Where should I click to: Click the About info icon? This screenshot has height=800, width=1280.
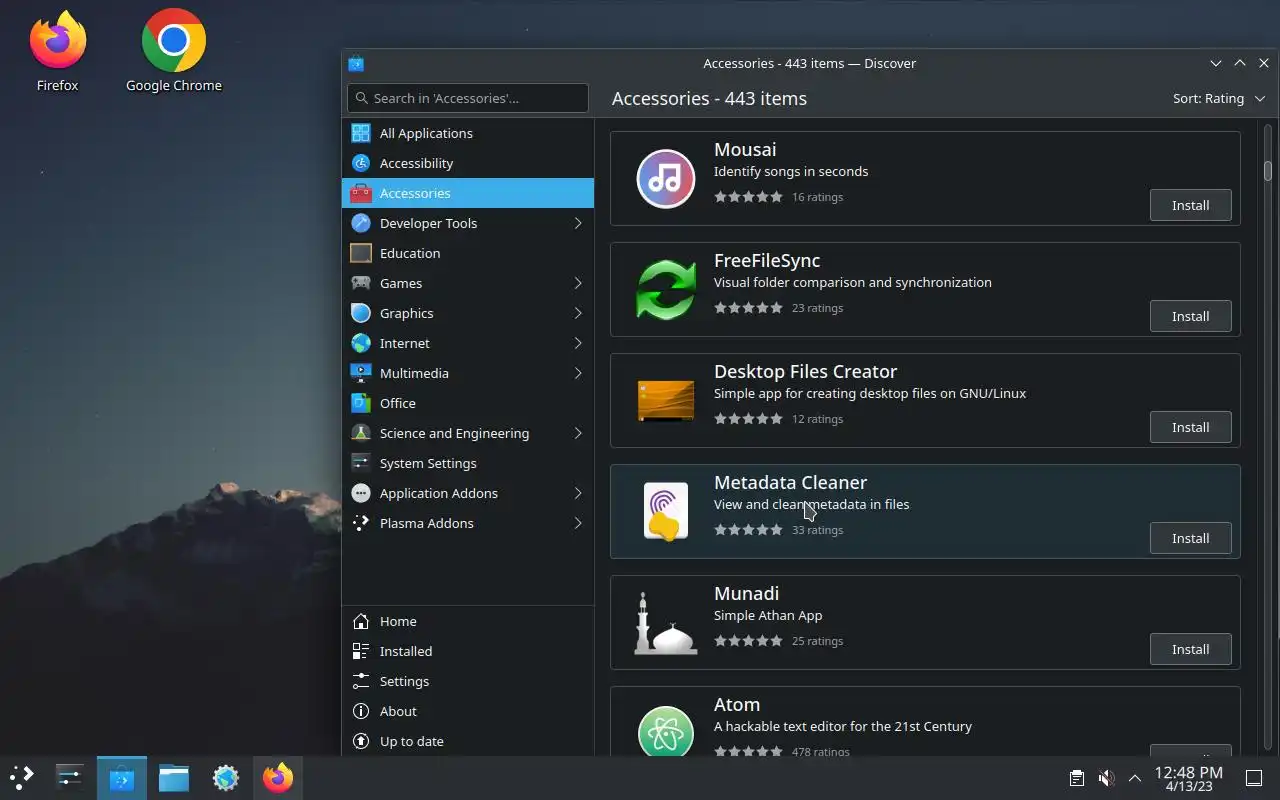click(361, 711)
